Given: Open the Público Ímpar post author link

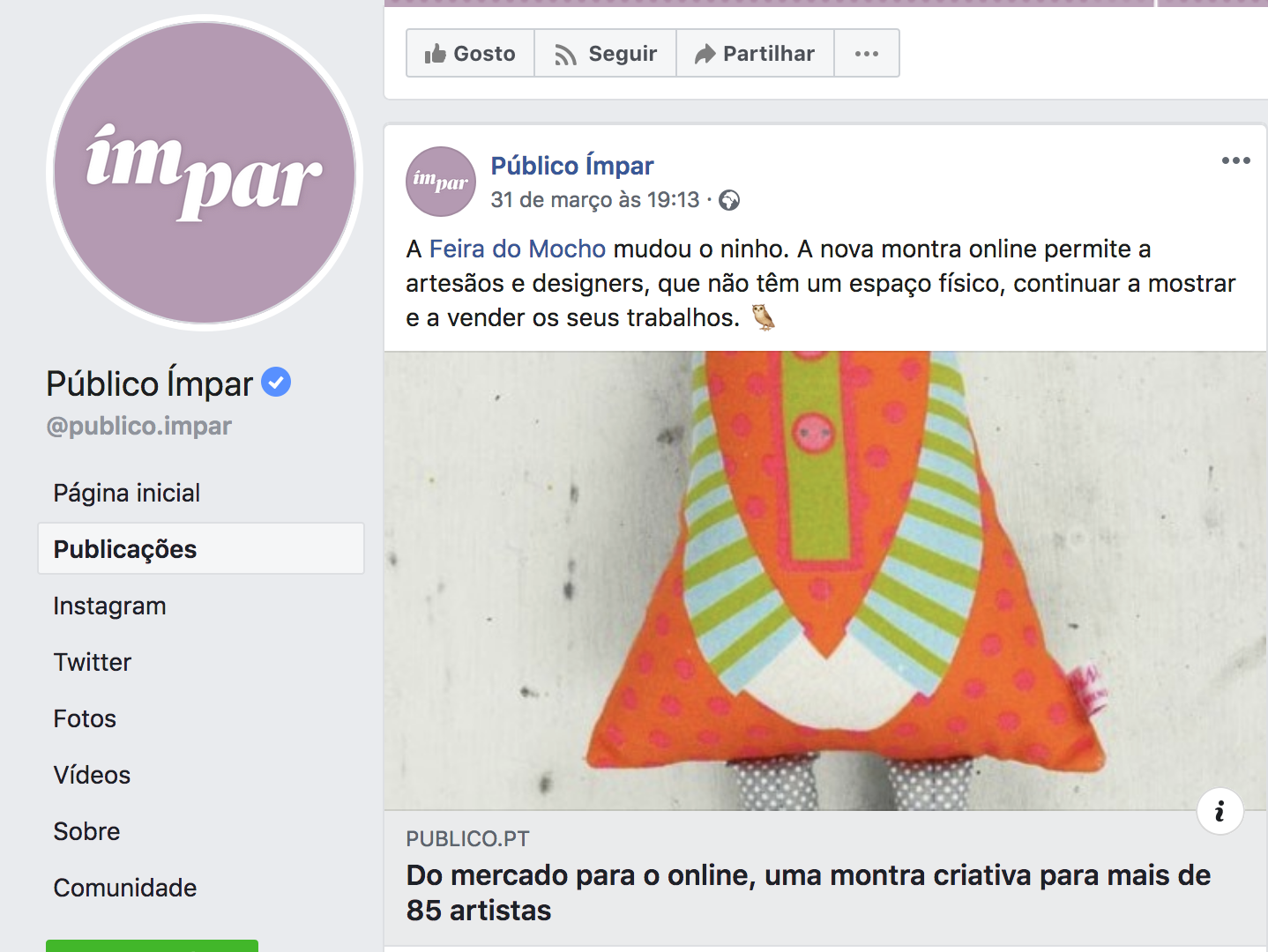Looking at the screenshot, I should 572,166.
